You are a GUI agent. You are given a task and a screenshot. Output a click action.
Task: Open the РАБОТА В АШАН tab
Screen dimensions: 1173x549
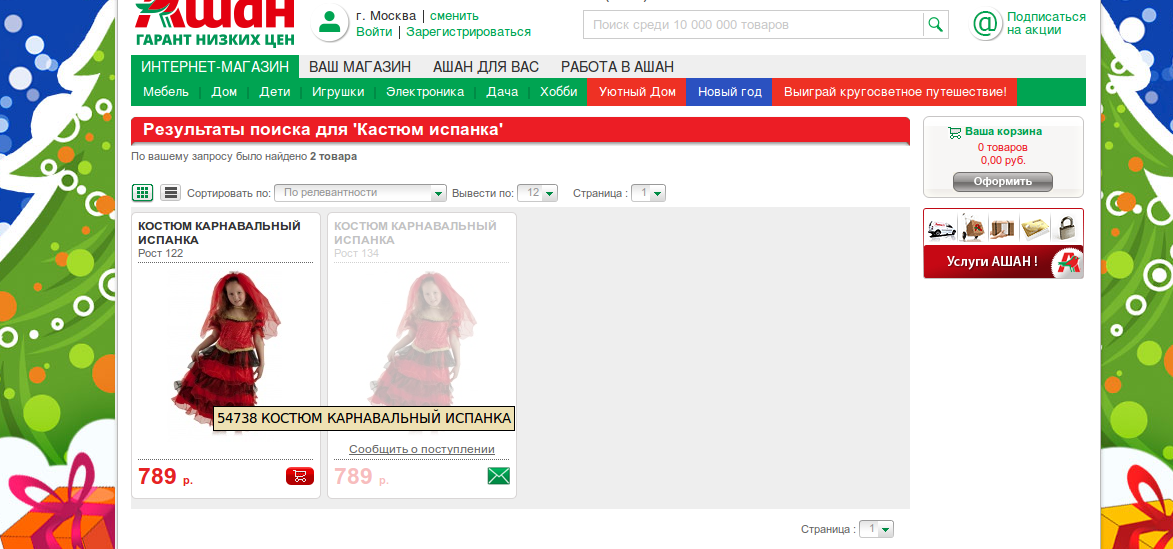point(617,67)
